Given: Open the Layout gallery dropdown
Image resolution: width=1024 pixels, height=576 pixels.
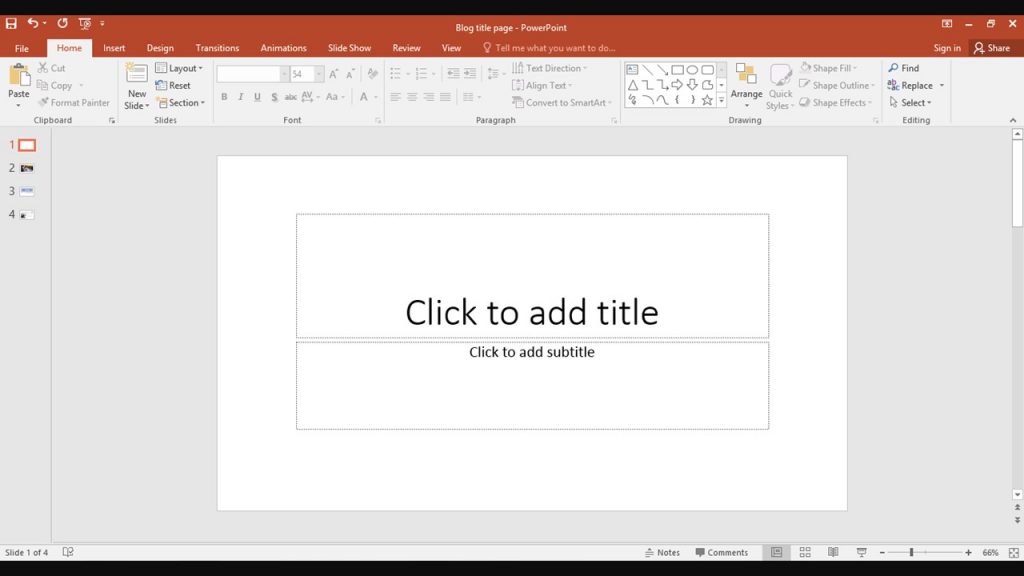Looking at the screenshot, I should (181, 68).
